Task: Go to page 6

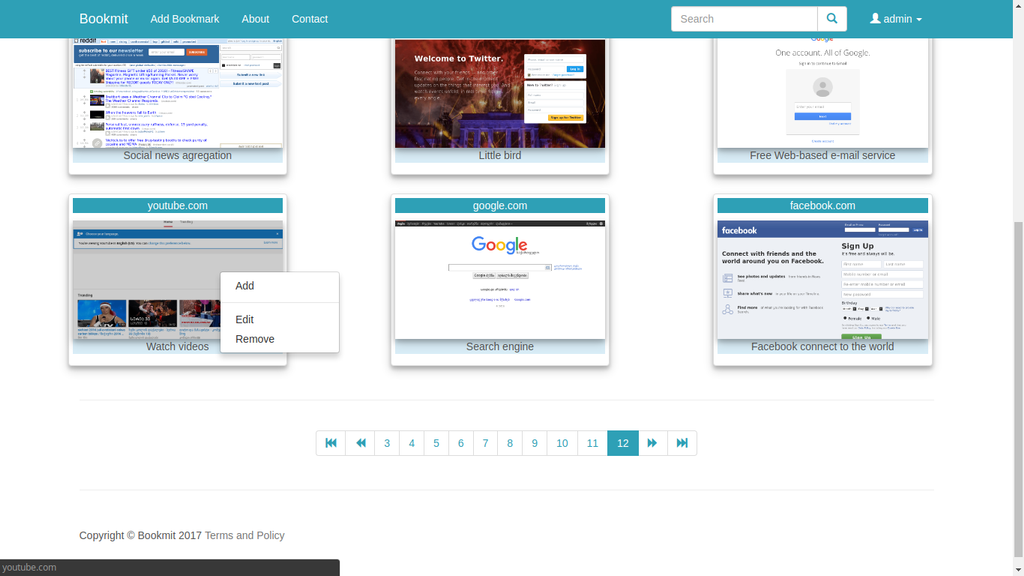Action: [461, 443]
